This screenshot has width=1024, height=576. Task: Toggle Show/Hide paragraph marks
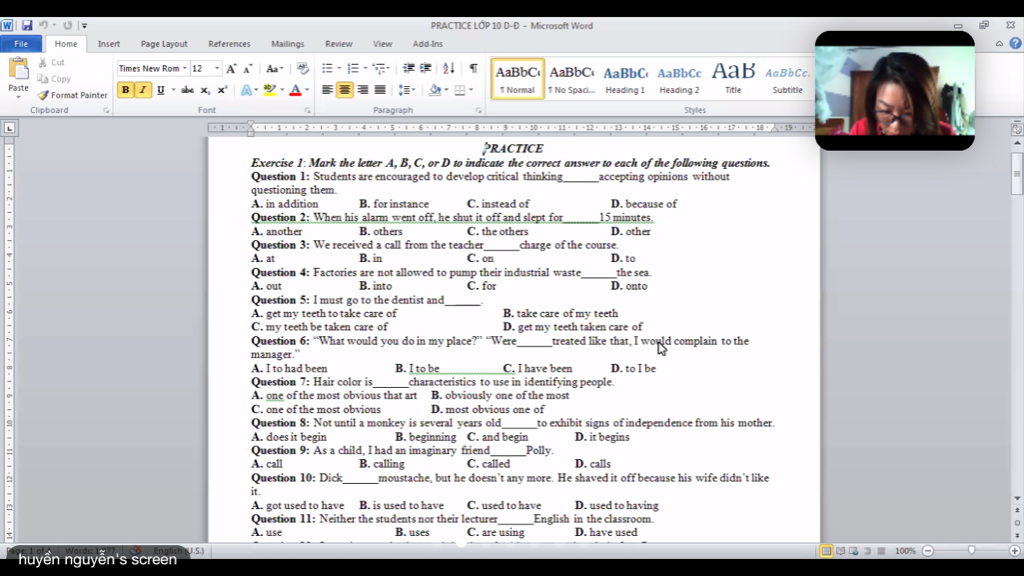click(x=473, y=69)
